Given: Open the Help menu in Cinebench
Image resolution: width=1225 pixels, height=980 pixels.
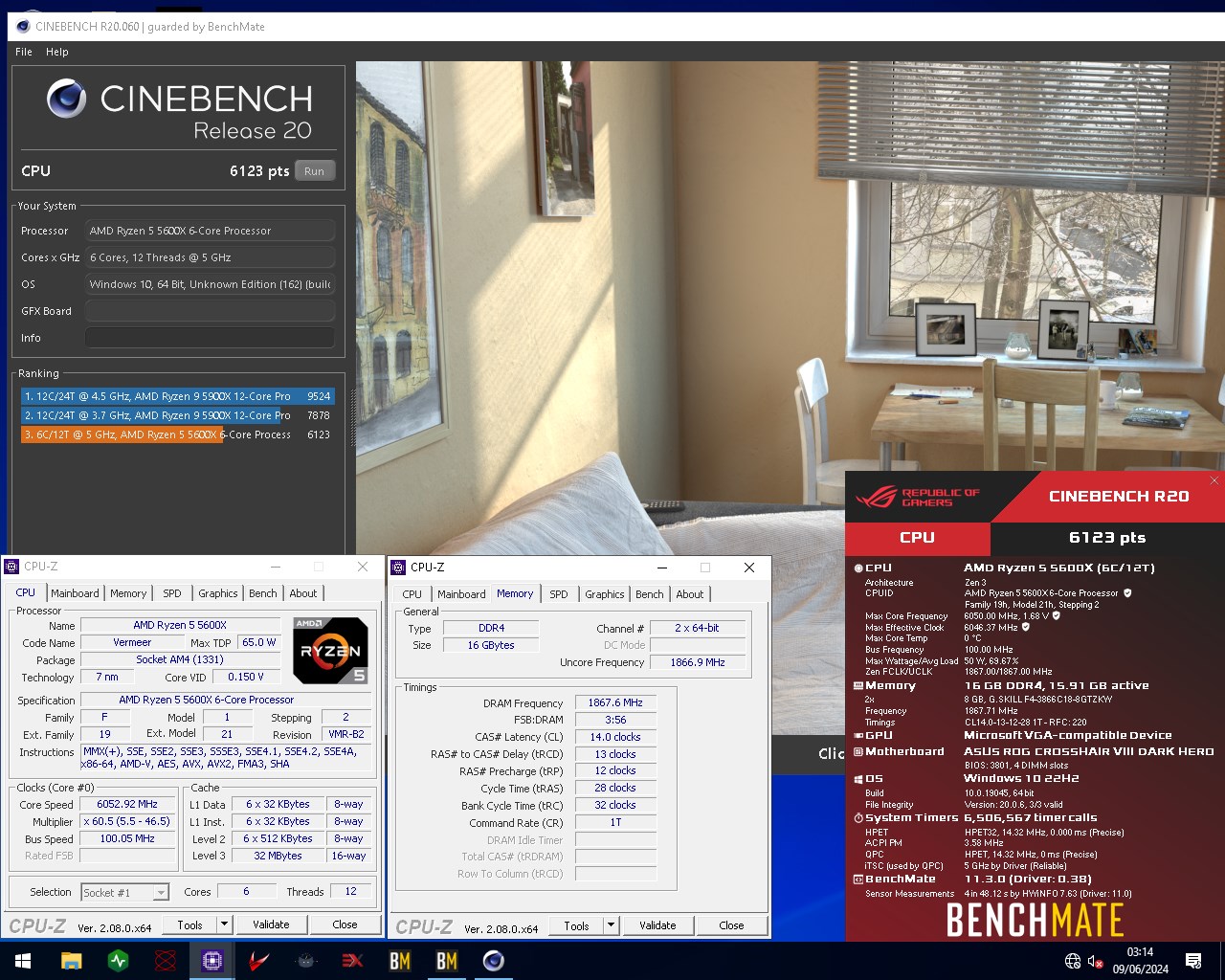Looking at the screenshot, I should (x=57, y=52).
